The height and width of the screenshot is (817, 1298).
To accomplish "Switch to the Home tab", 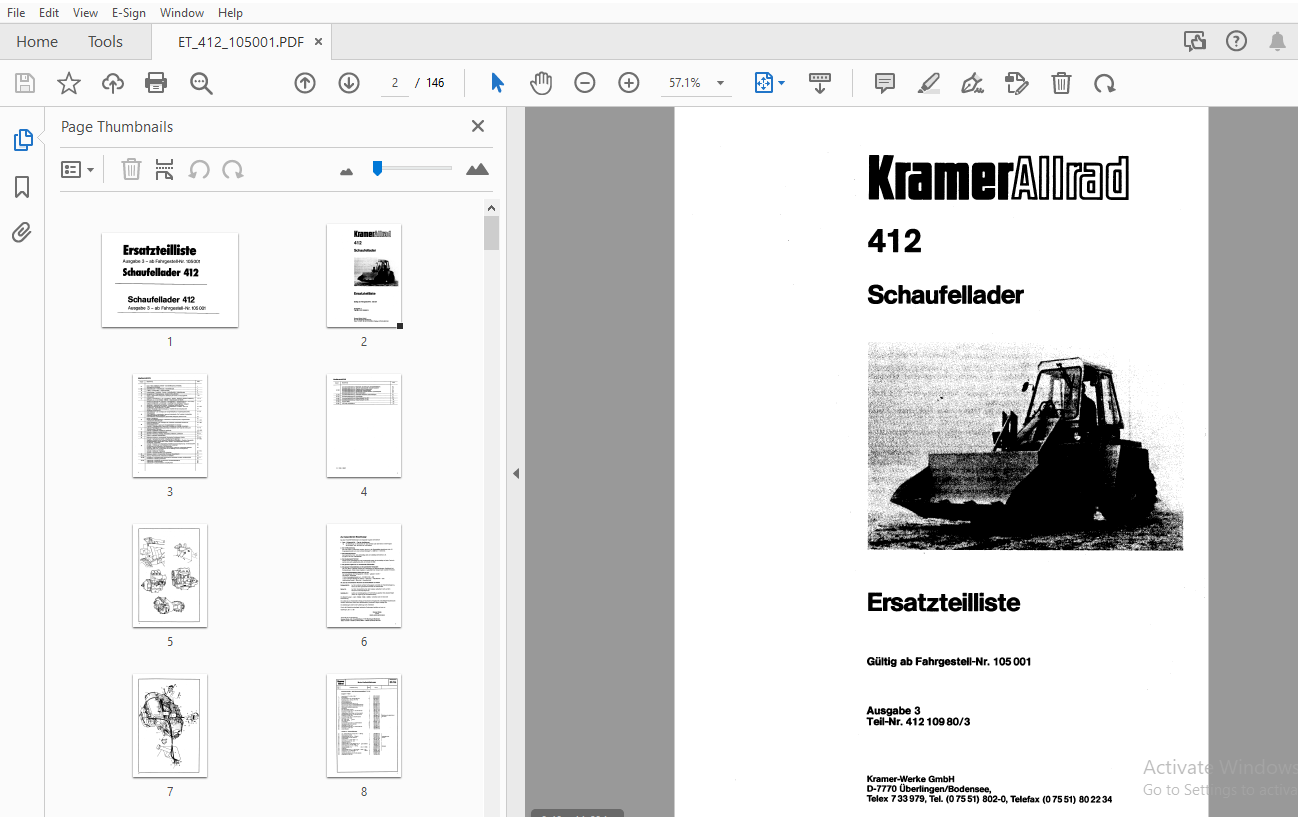I will (x=37, y=41).
